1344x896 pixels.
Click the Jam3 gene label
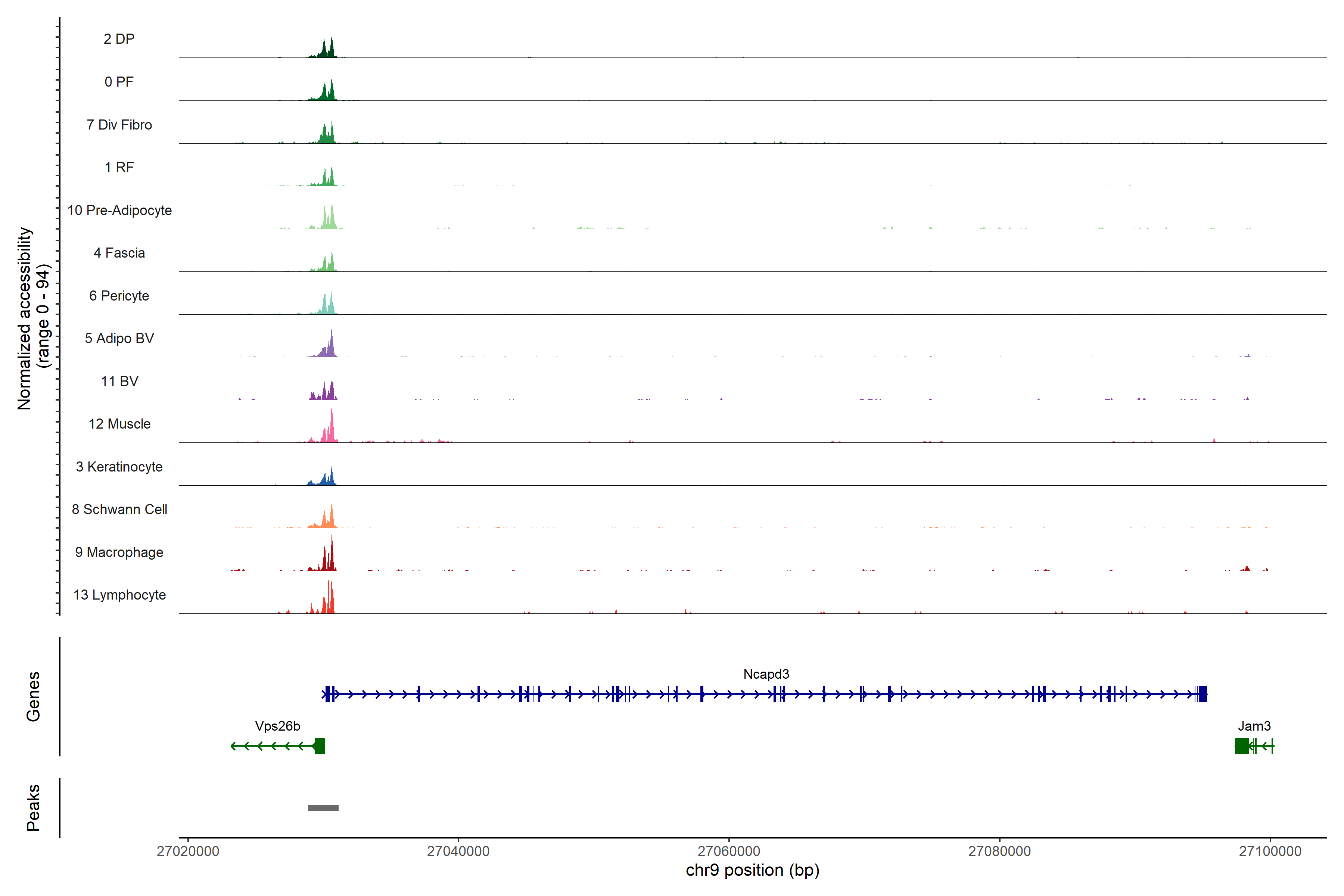point(1254,726)
